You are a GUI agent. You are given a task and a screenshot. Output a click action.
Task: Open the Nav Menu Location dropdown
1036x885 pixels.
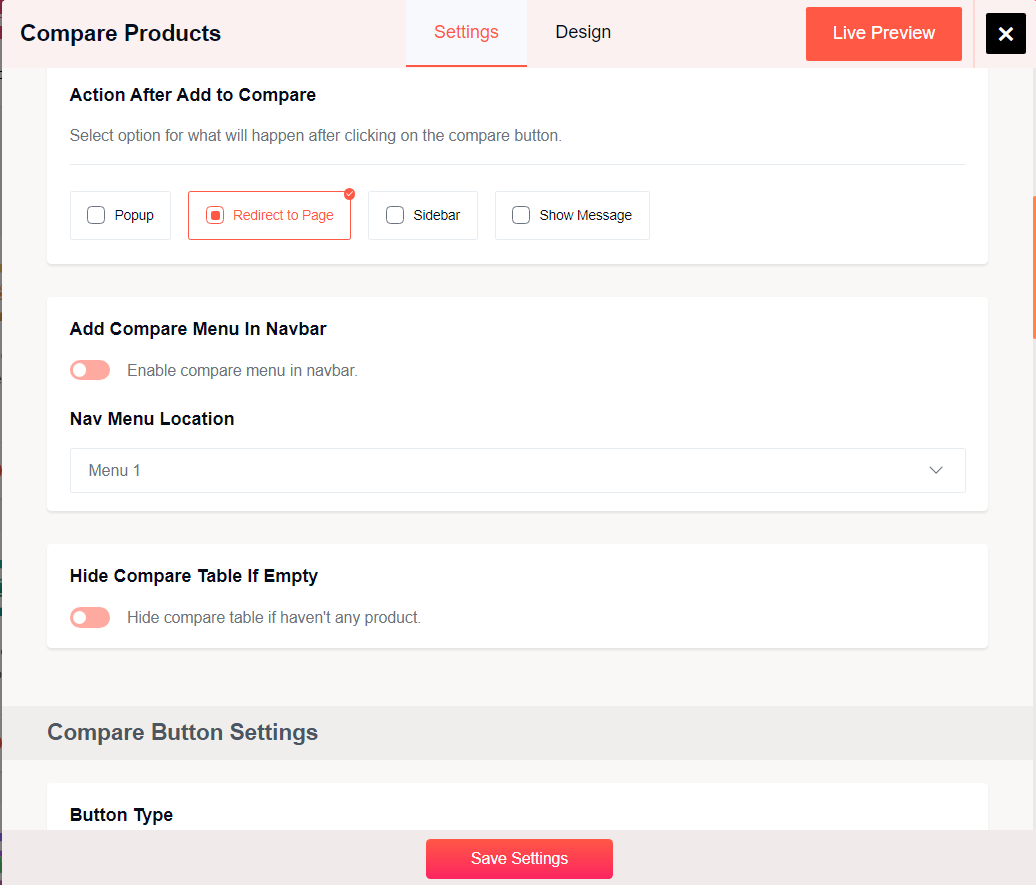(517, 470)
